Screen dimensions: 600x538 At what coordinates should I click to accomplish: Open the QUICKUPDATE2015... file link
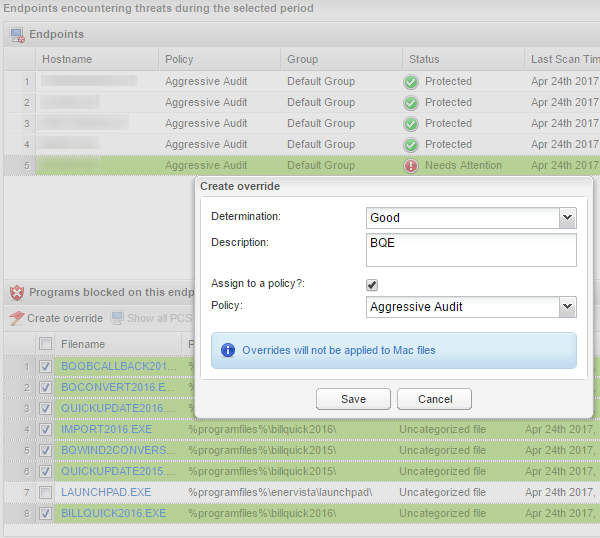coord(119,471)
